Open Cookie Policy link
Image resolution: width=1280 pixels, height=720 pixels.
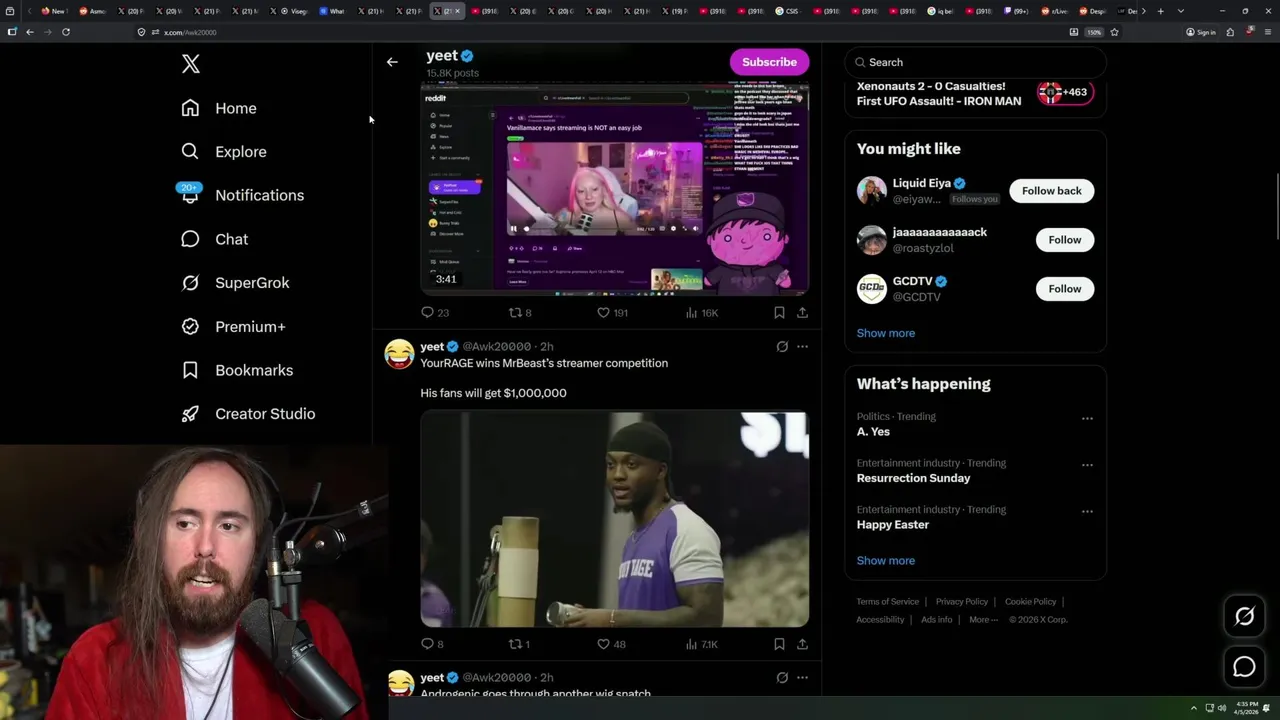pos(1030,602)
